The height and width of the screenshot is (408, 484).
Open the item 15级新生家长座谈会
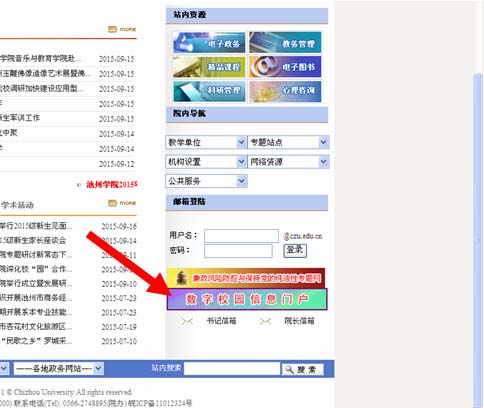click(33, 240)
